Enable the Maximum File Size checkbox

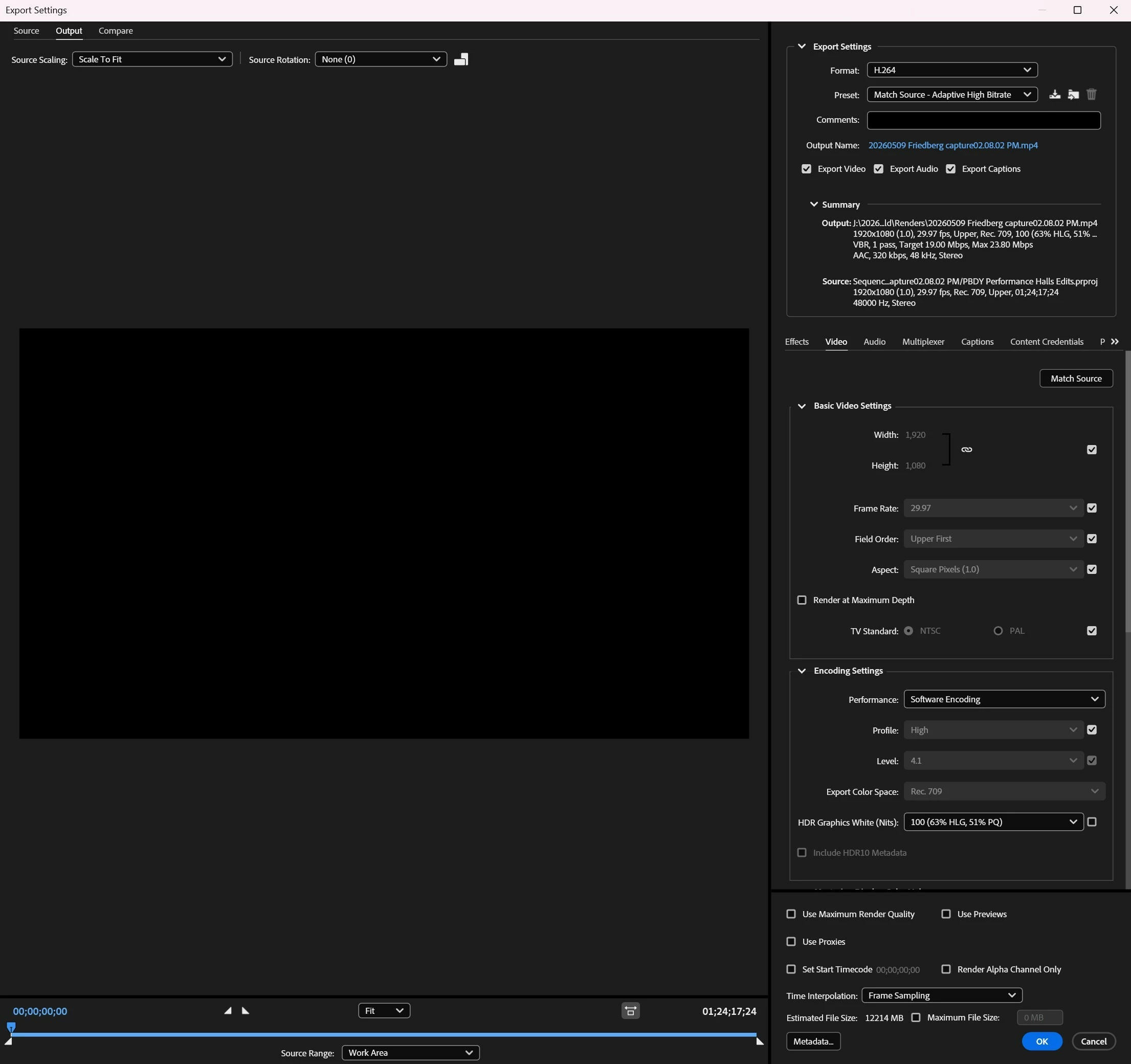[915, 1017]
